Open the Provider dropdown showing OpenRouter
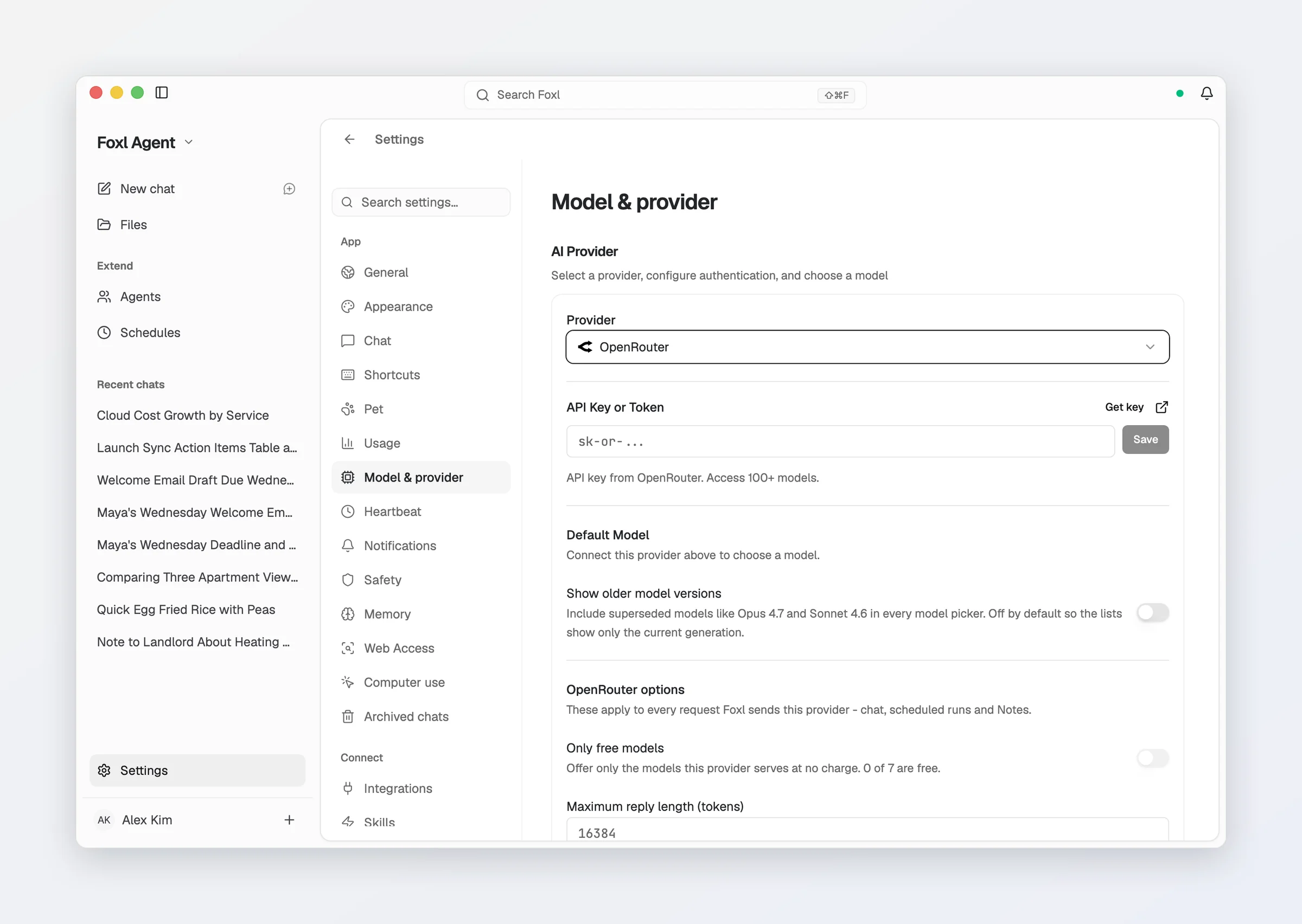This screenshot has width=1302, height=924. 867,347
